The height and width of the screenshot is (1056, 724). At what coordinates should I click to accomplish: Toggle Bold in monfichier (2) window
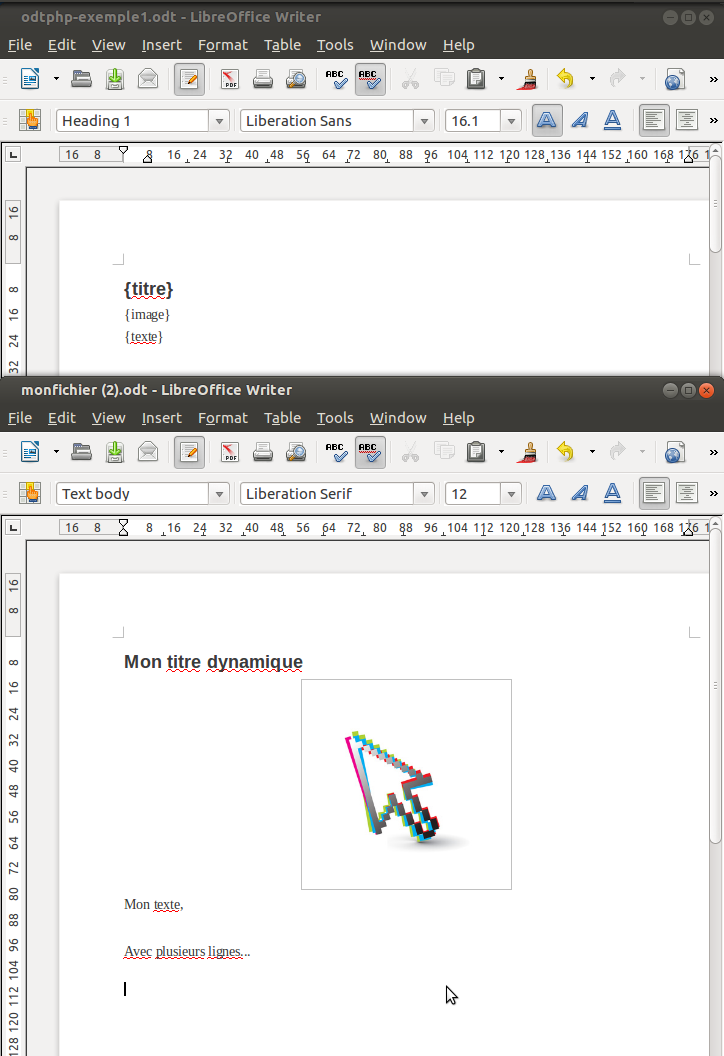coord(547,494)
